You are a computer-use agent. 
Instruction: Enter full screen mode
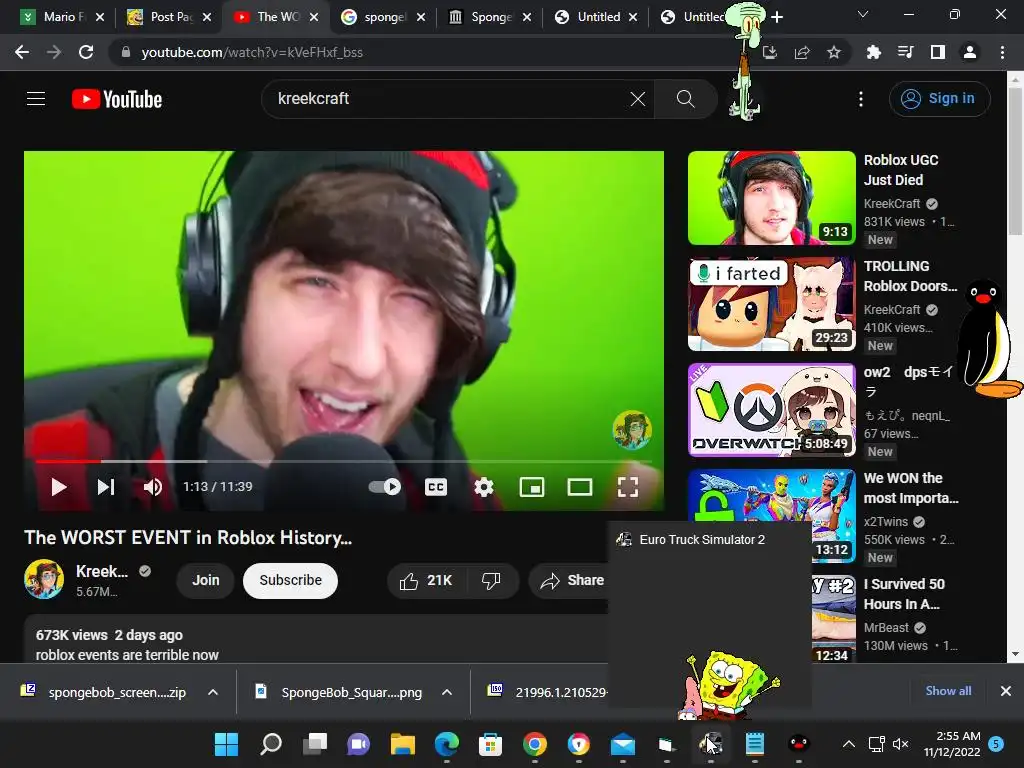pyautogui.click(x=628, y=487)
